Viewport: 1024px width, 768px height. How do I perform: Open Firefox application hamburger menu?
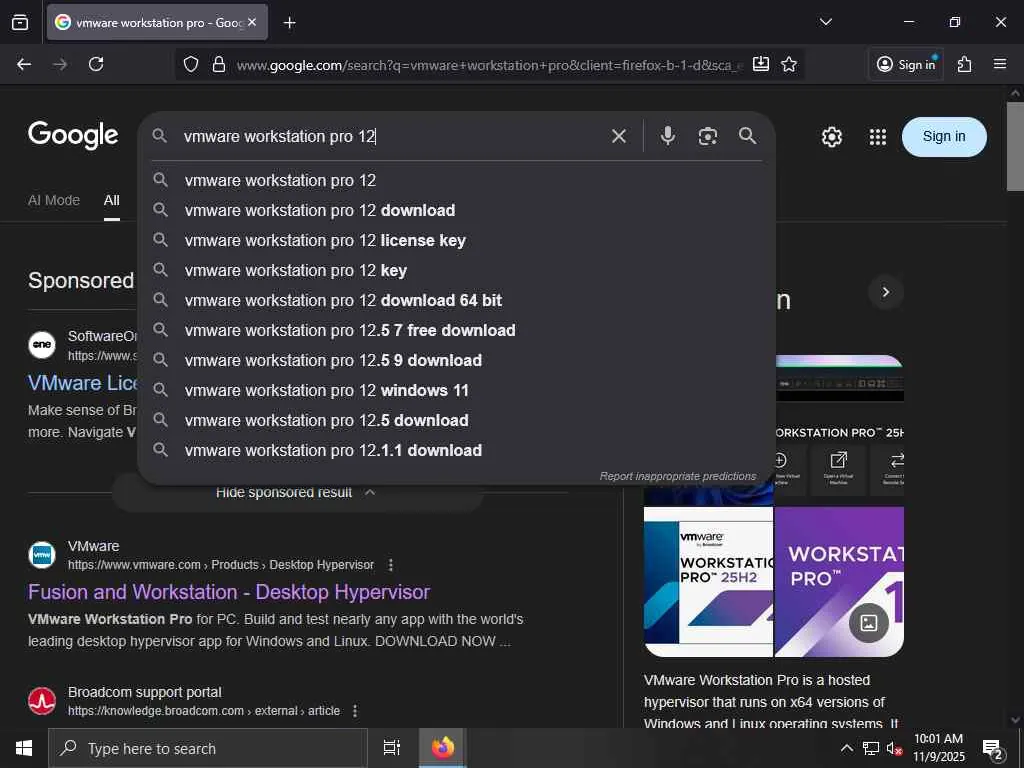[x=1000, y=64]
